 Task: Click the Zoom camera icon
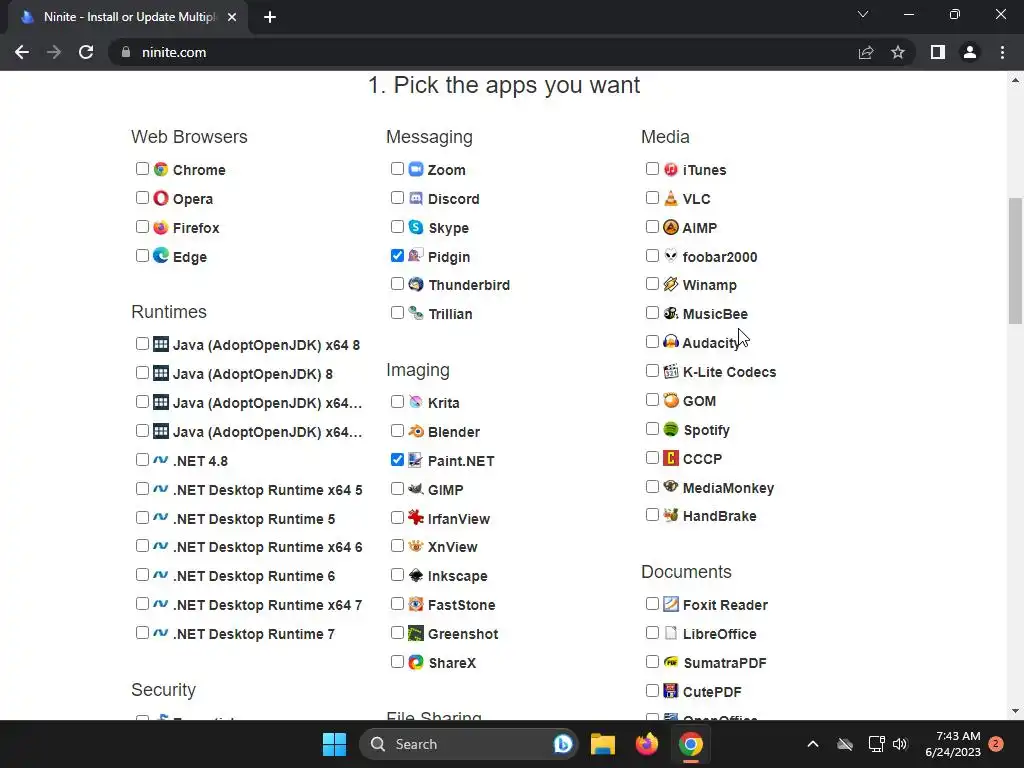click(x=416, y=169)
